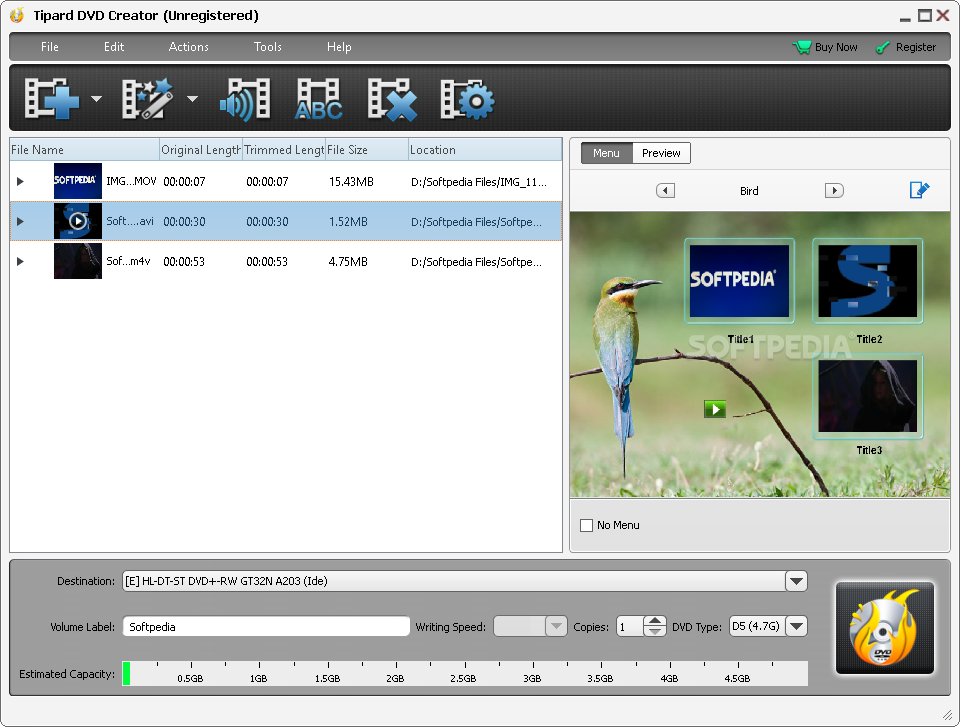Click the Bird template name
Screen dimensions: 960x727
tap(749, 191)
